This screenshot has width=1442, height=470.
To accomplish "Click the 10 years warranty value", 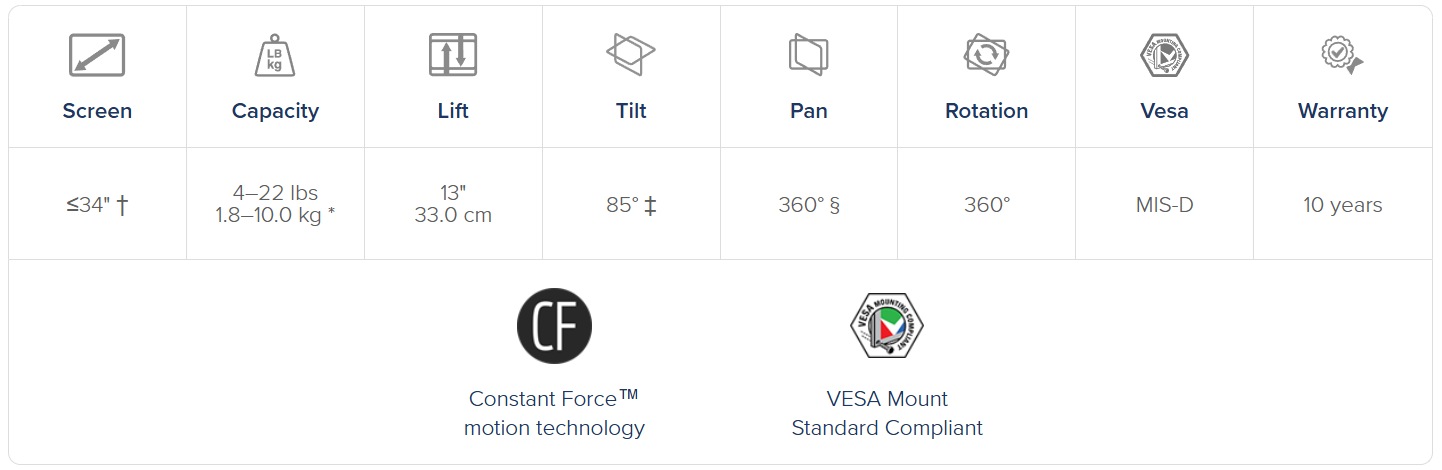I will coord(1342,206).
